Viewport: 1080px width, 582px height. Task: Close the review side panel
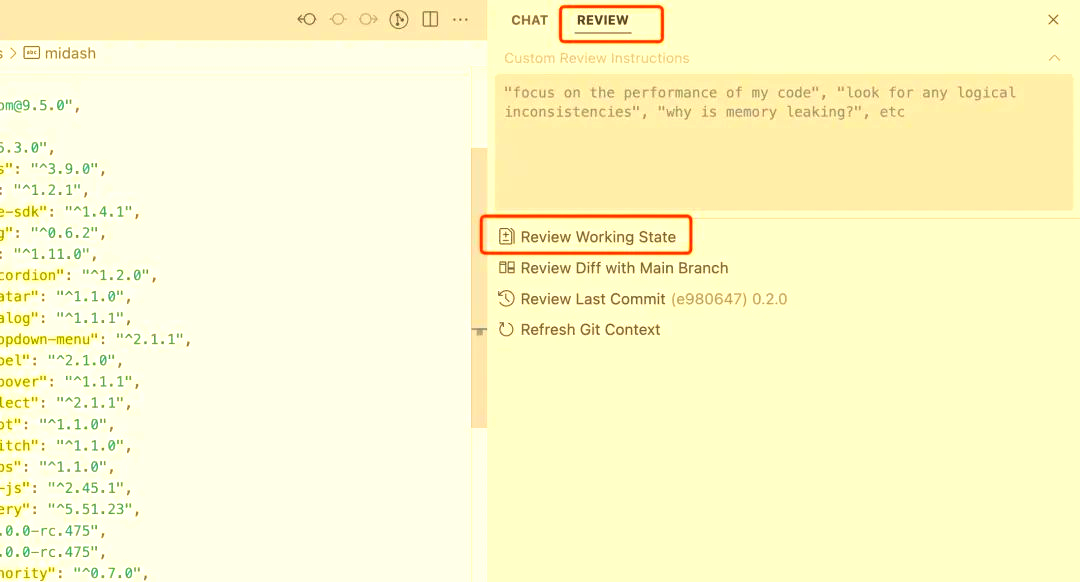point(1053,20)
